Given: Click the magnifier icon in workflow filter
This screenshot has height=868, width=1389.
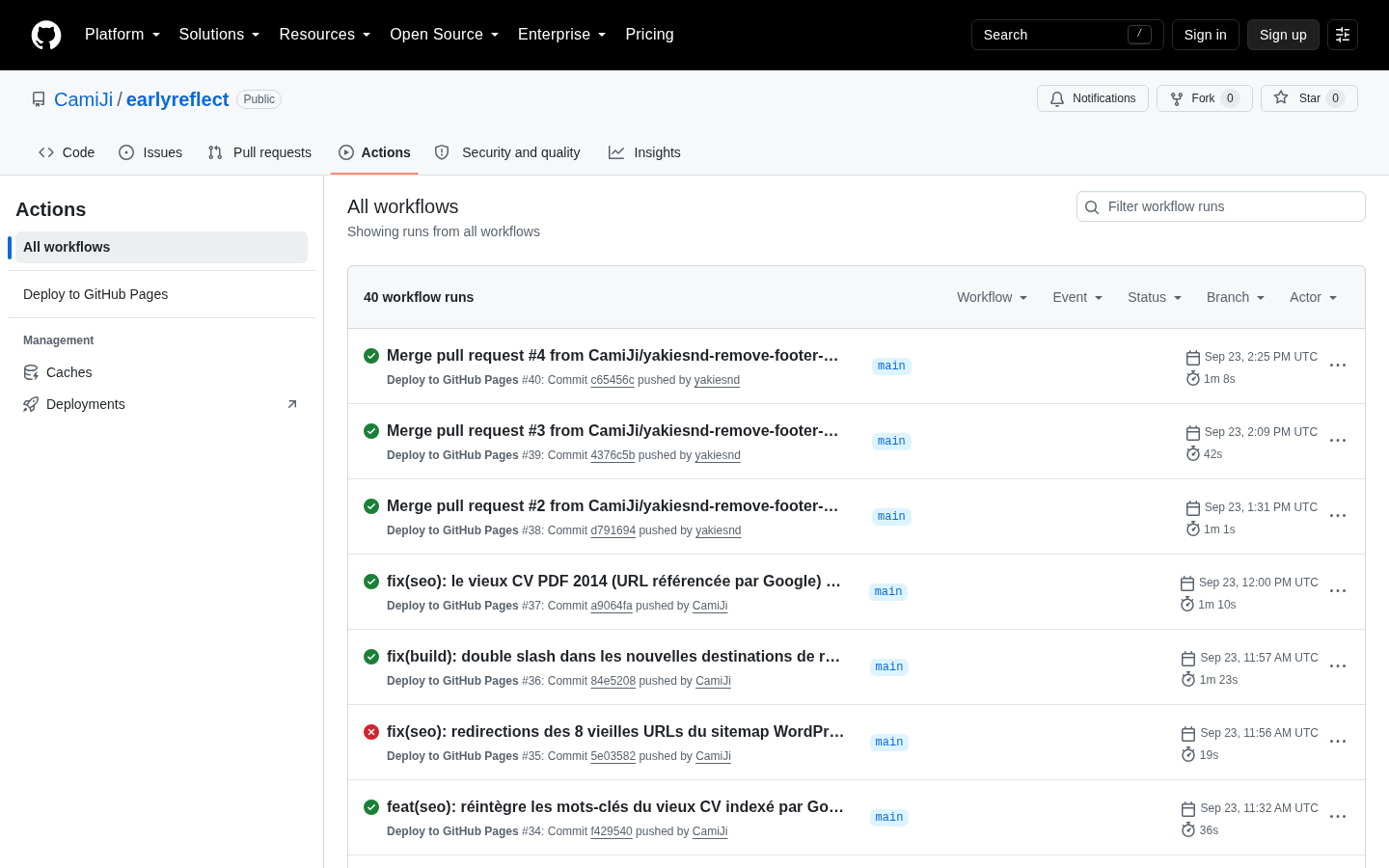Looking at the screenshot, I should coord(1092,207).
